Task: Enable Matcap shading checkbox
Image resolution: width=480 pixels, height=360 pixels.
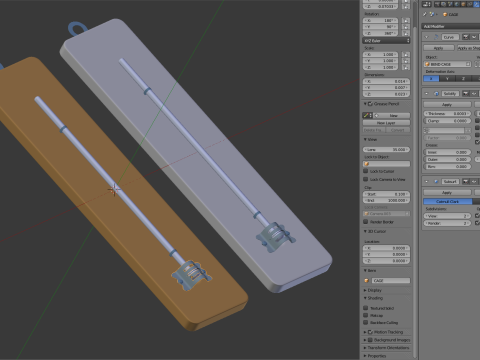Action: 366,315
